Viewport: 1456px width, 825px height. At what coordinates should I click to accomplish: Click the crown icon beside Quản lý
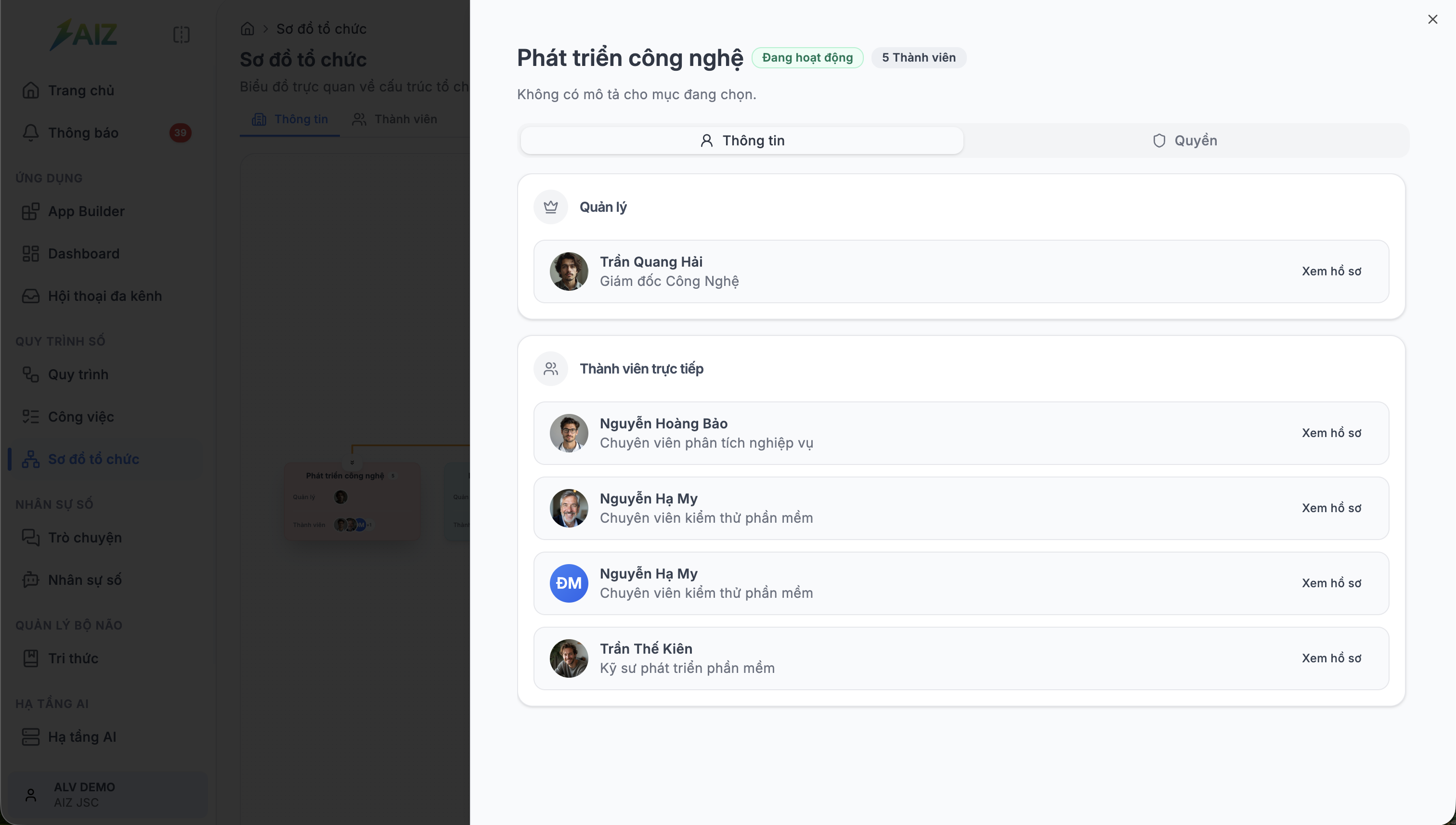coord(550,207)
